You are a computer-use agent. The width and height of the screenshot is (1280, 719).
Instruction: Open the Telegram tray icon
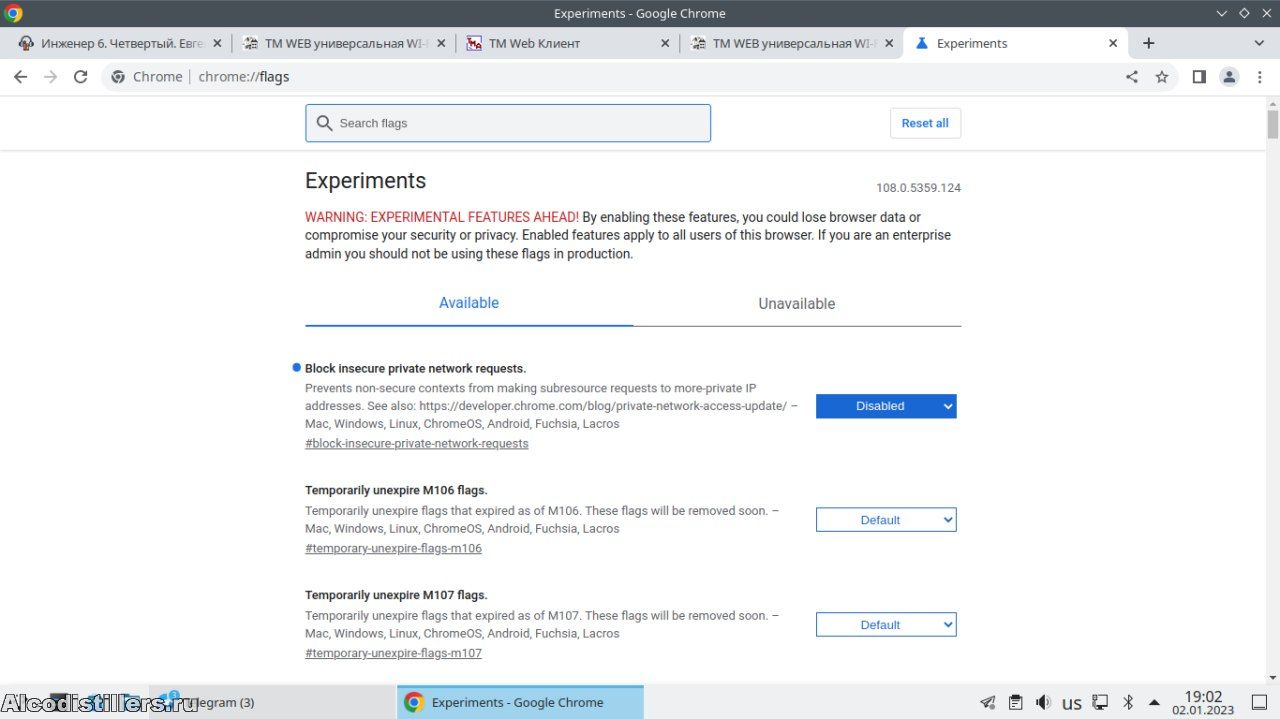pos(987,702)
